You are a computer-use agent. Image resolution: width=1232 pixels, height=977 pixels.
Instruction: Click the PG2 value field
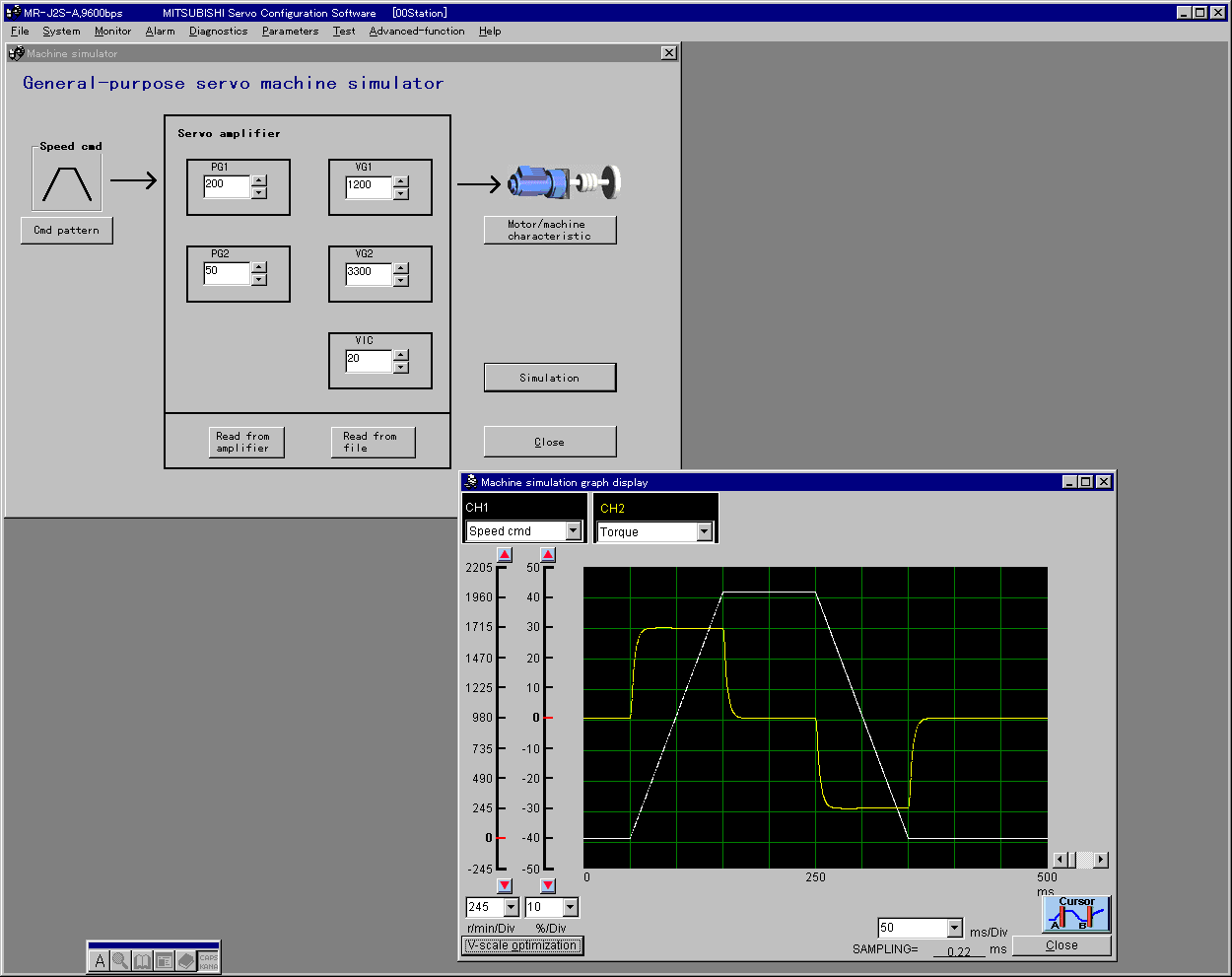pyautogui.click(x=227, y=273)
